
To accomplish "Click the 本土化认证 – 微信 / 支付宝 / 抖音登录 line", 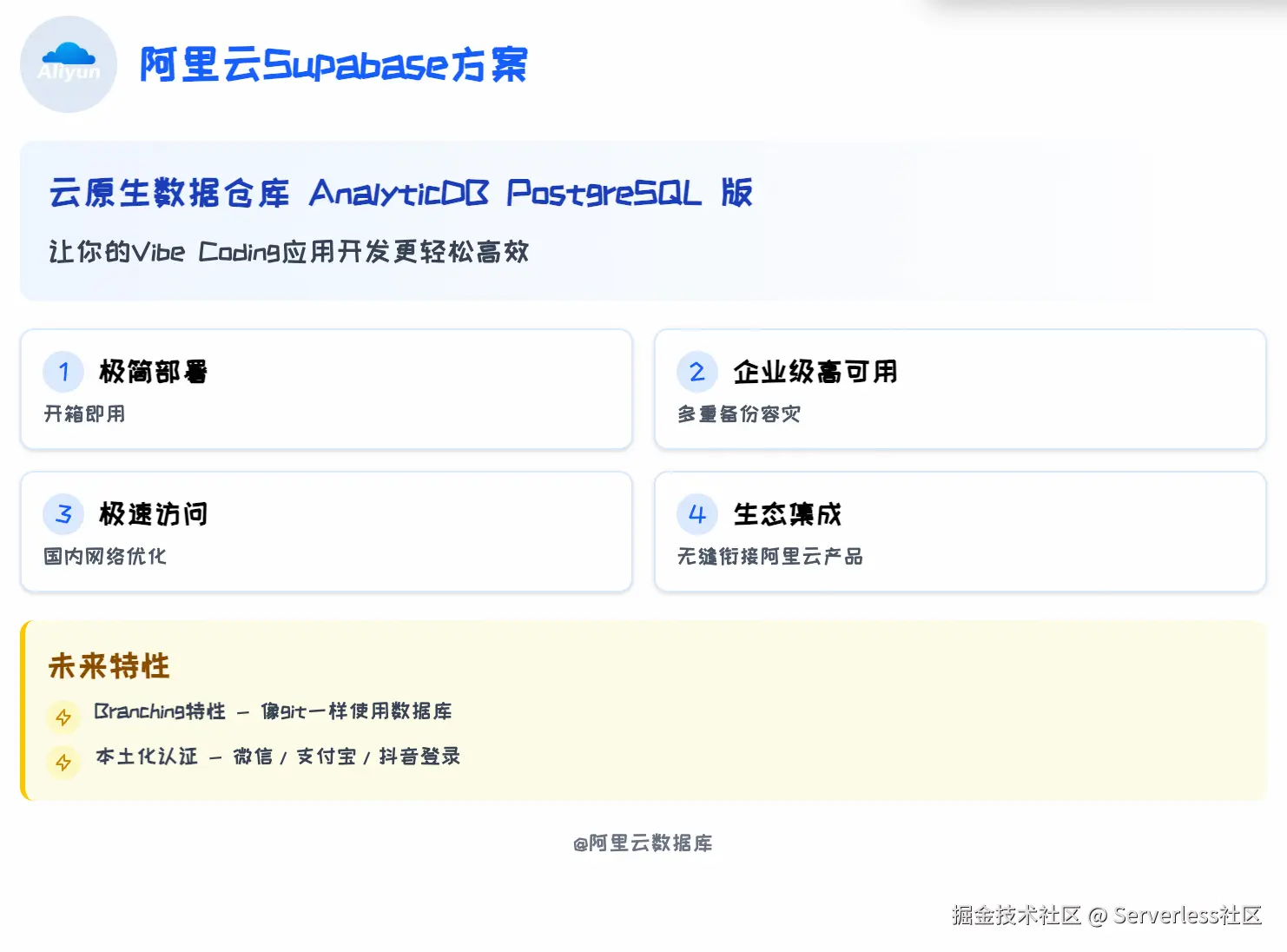I will (278, 757).
